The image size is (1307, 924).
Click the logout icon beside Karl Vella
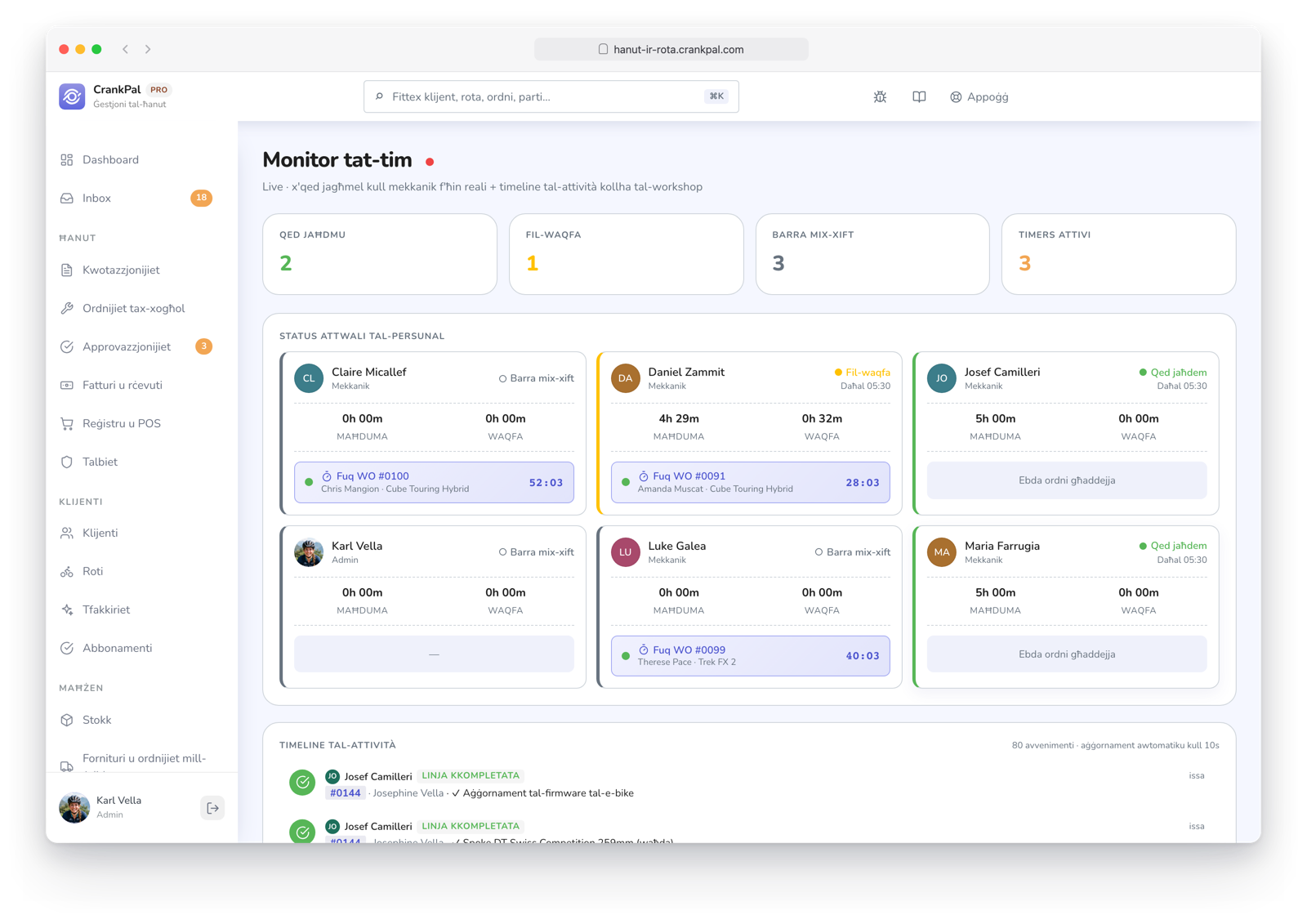click(212, 808)
